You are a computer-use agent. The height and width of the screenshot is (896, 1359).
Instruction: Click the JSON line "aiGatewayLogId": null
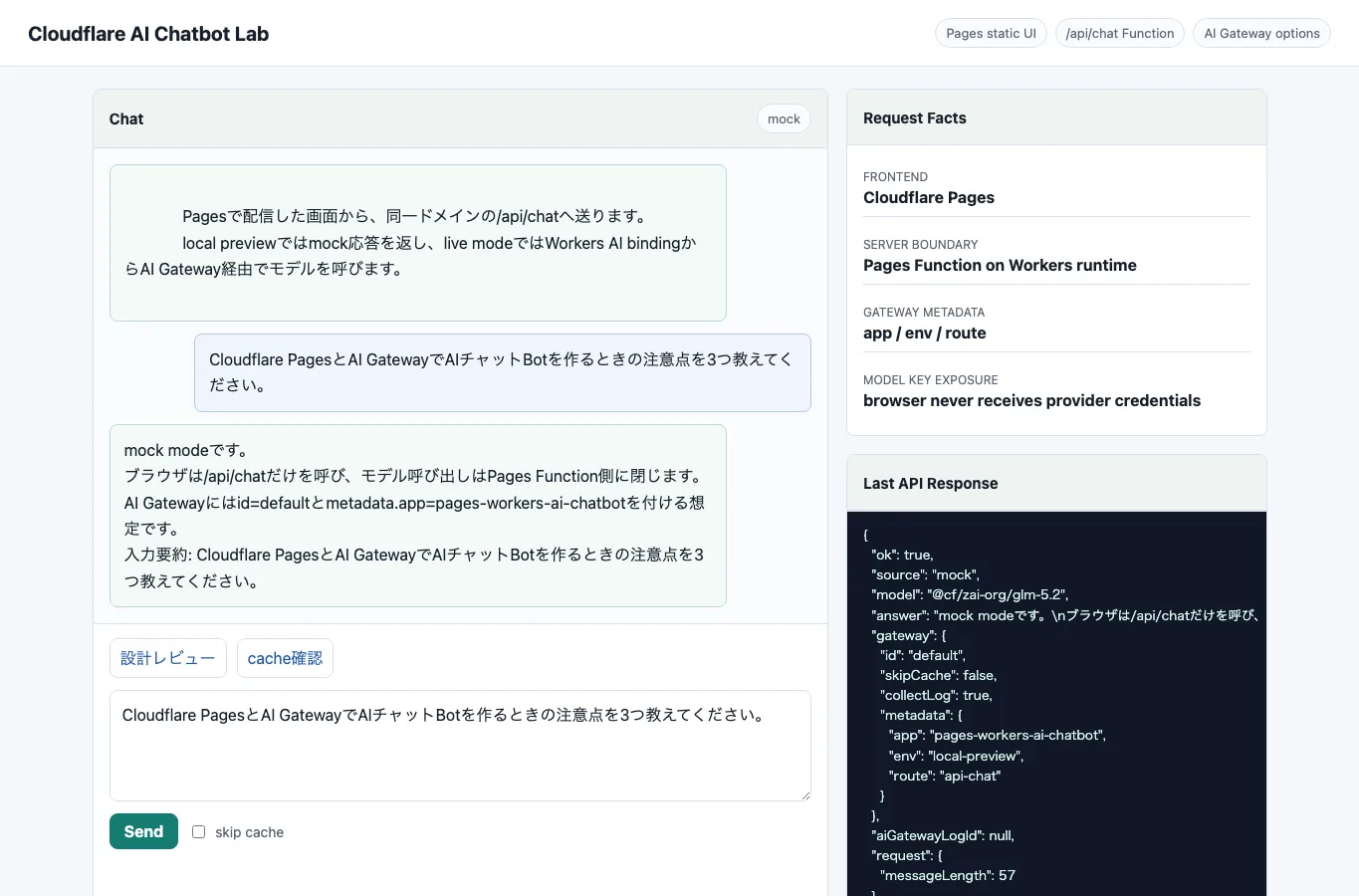pos(943,835)
